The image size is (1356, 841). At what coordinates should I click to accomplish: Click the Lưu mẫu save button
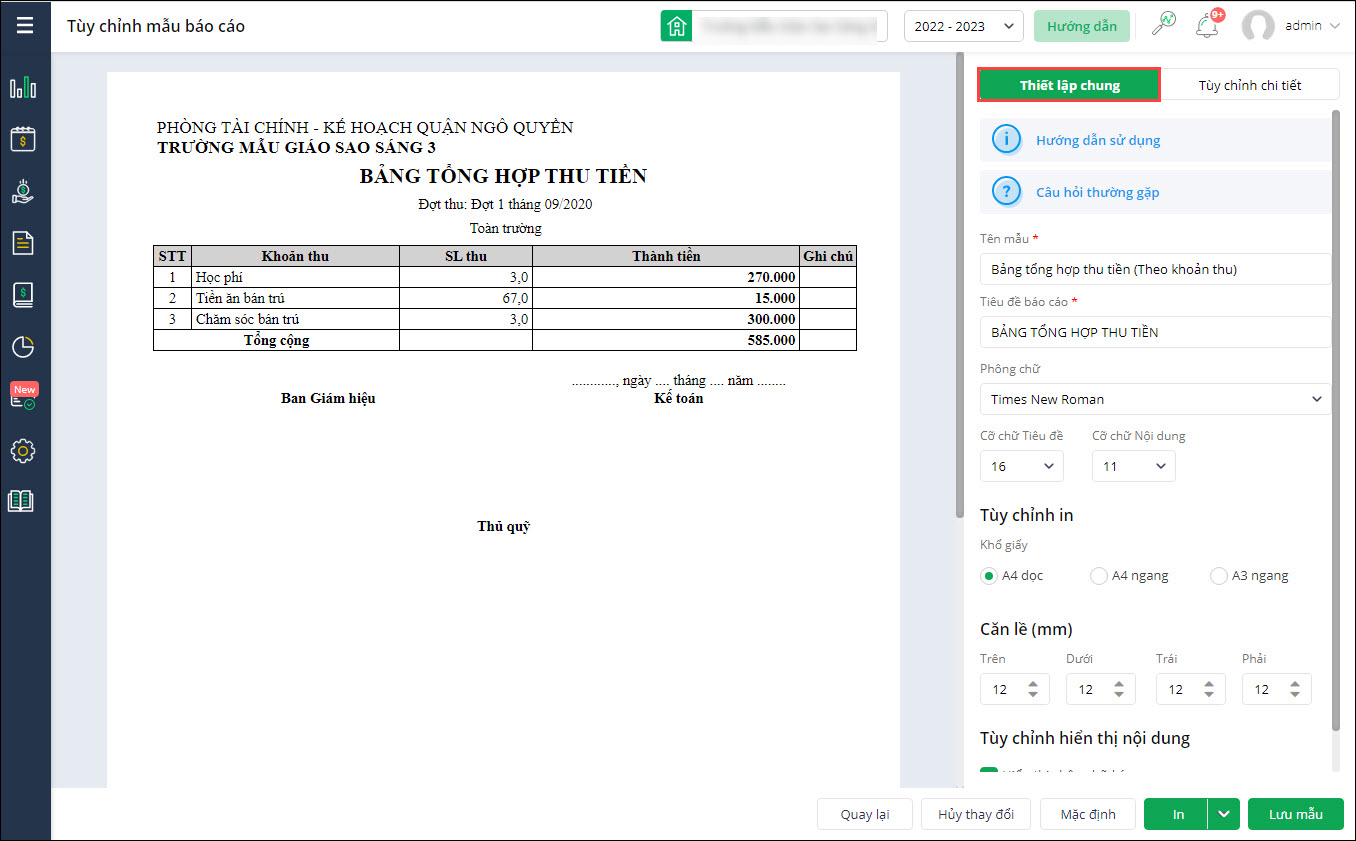[1296, 814]
